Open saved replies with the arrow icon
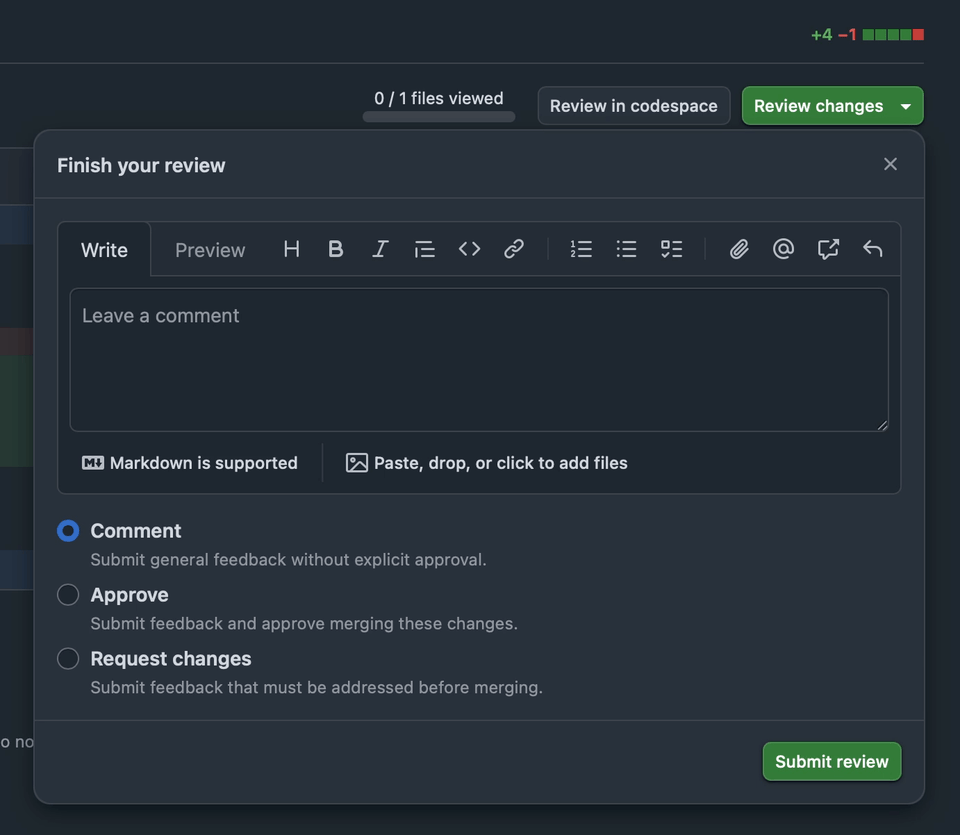Viewport: 960px width, 835px height. pyautogui.click(x=872, y=249)
